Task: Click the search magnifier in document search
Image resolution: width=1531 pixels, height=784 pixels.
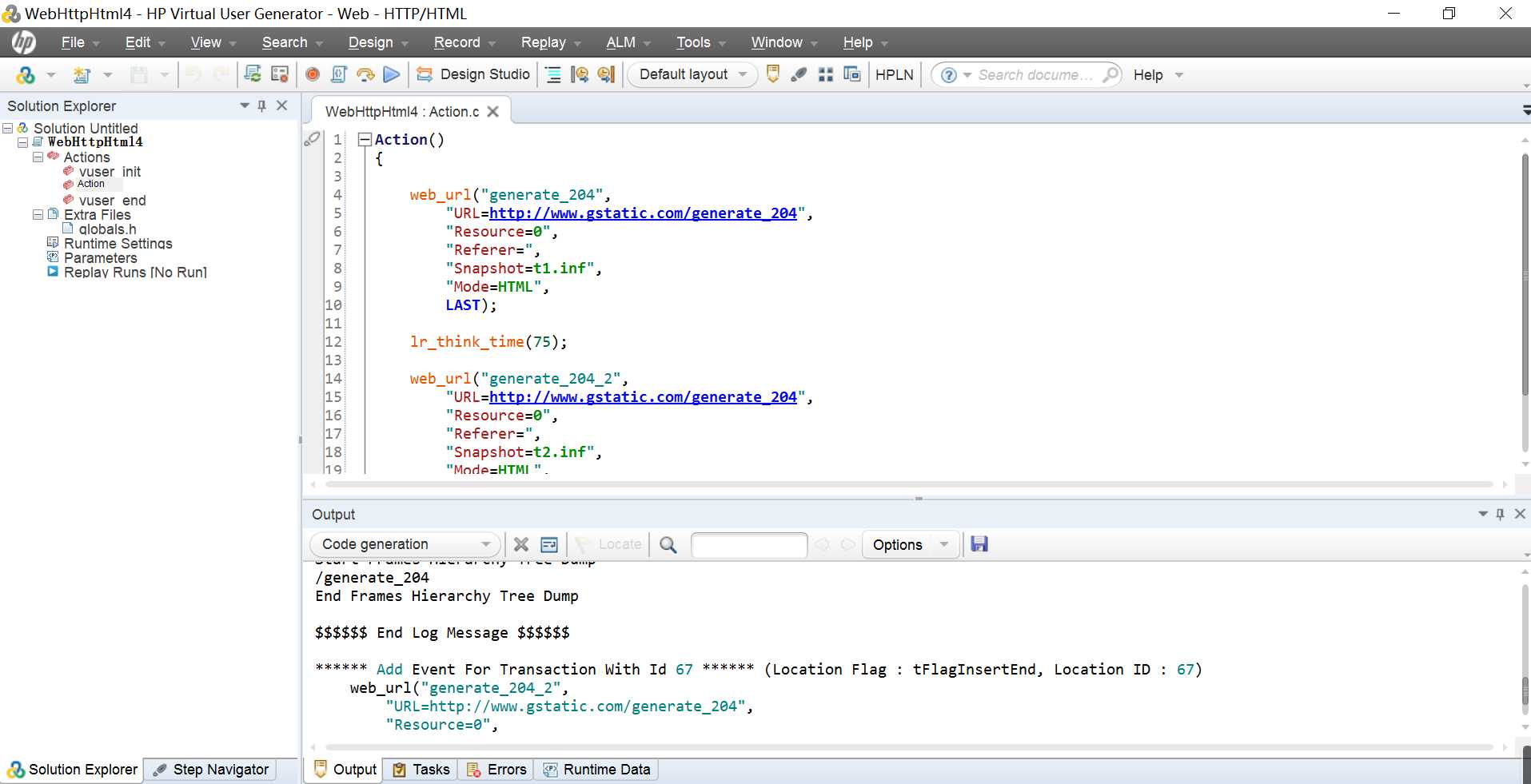Action: [1110, 74]
